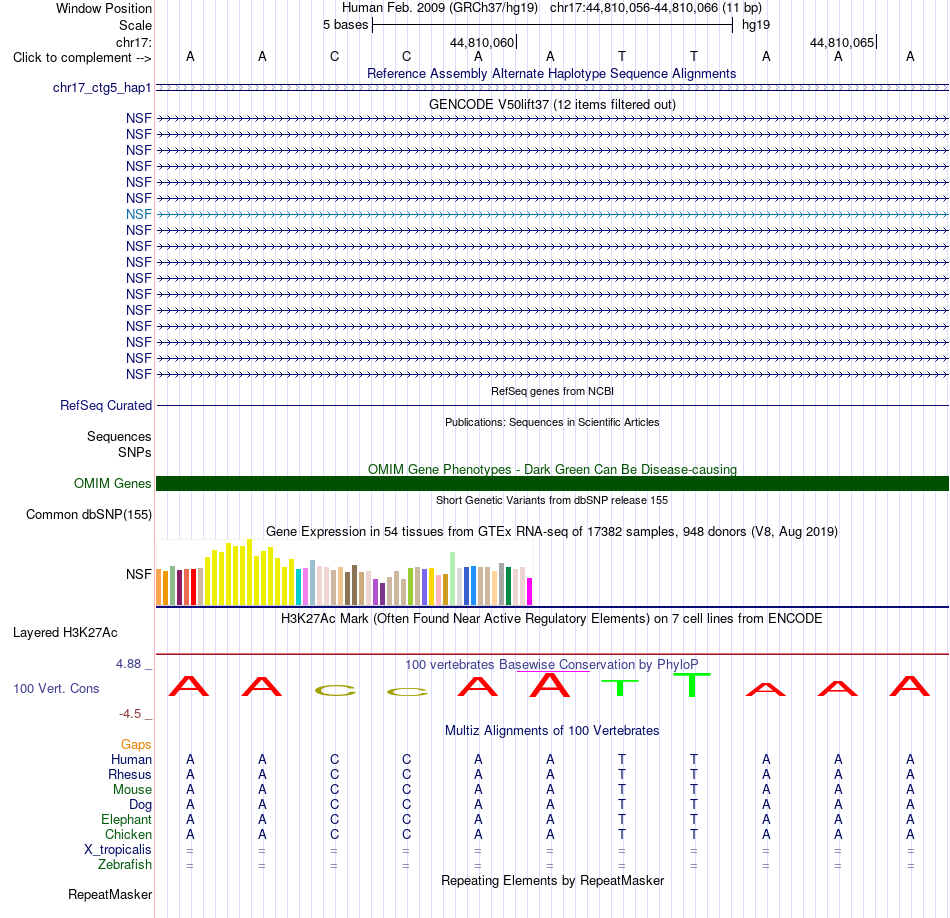Click 'Multiz Alignments of 100 Vertebrates' title

click(552, 731)
